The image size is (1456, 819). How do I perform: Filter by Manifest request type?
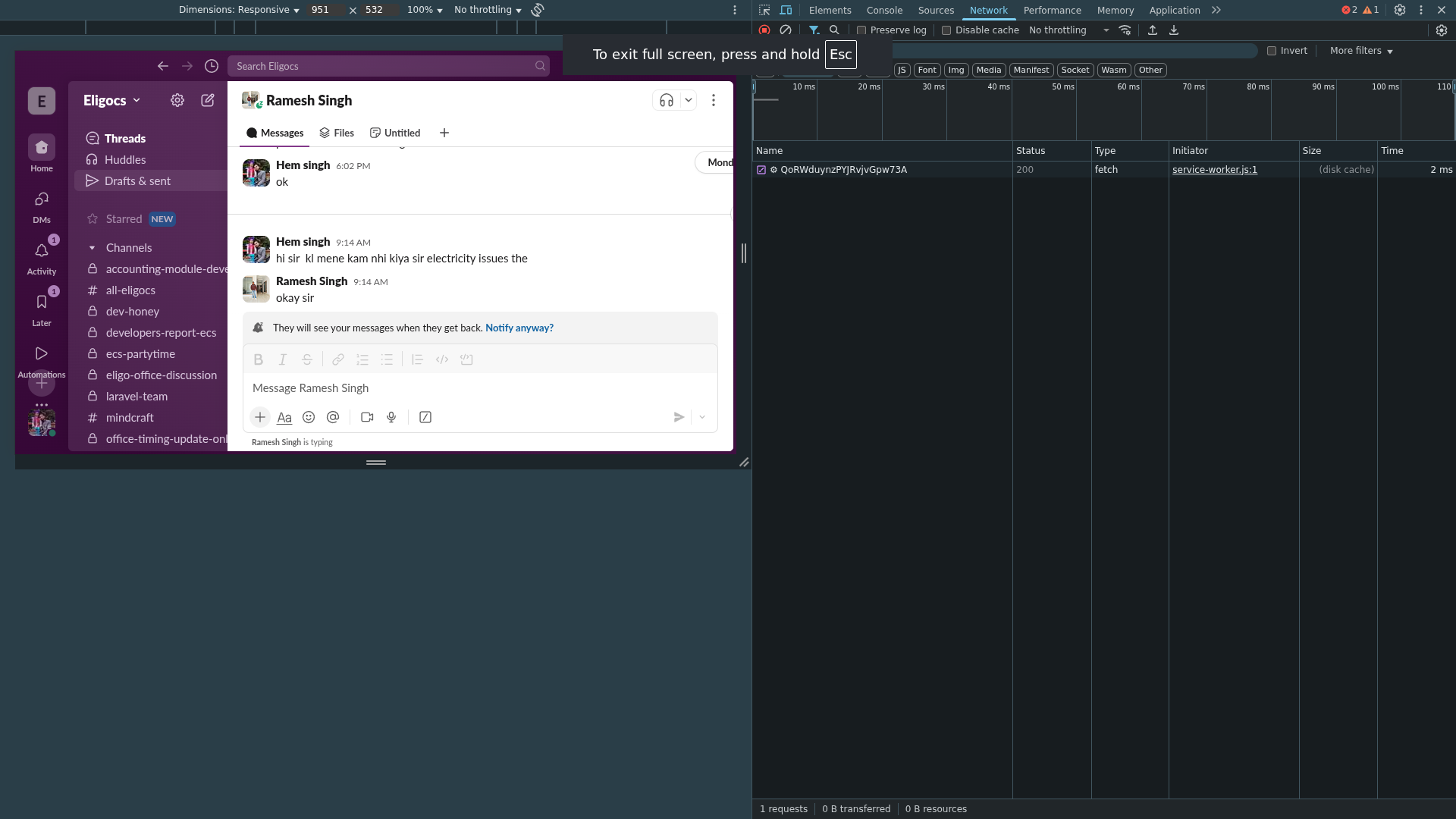1031,70
